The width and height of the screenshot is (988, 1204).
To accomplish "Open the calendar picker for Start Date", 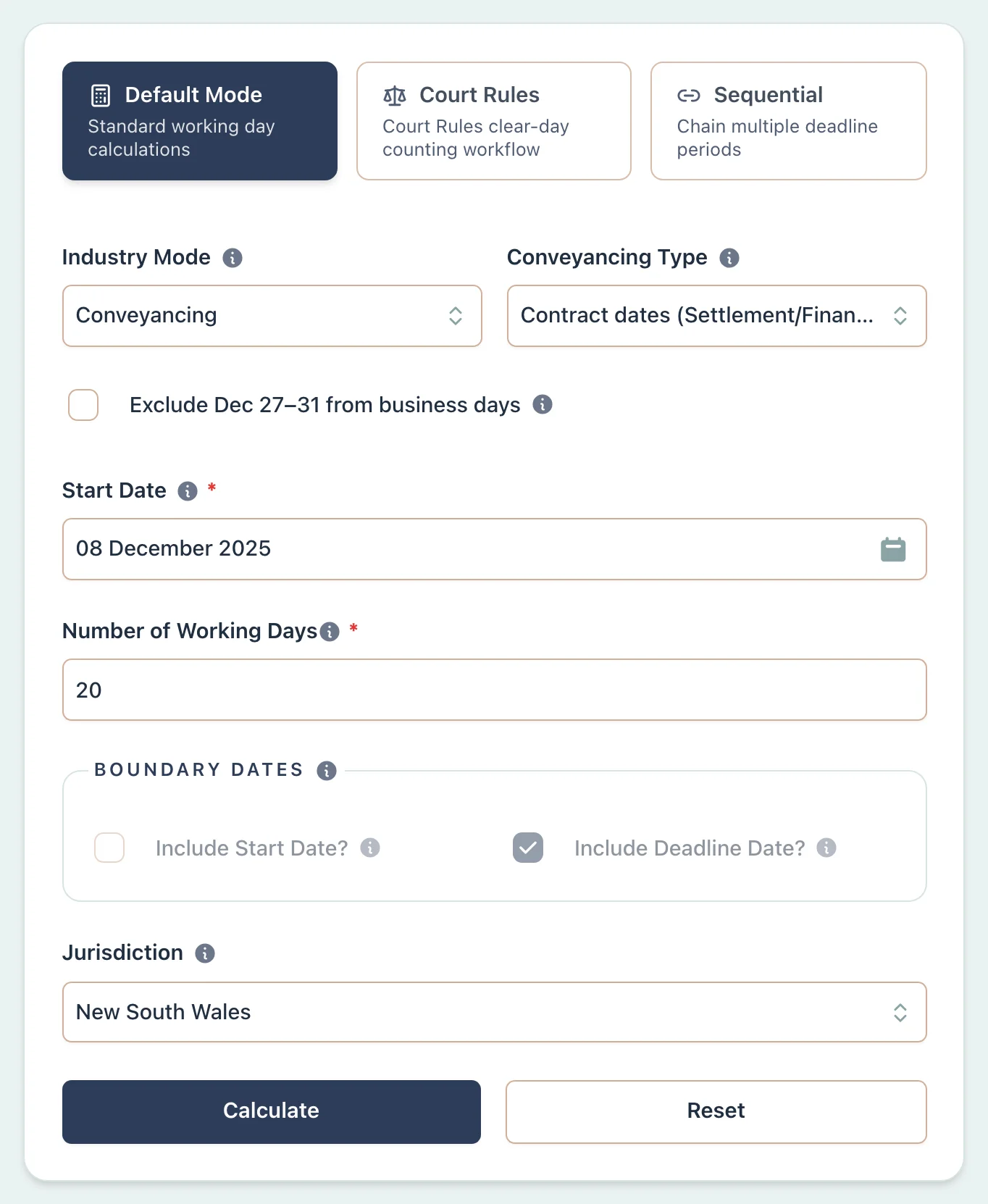I will point(893,549).
